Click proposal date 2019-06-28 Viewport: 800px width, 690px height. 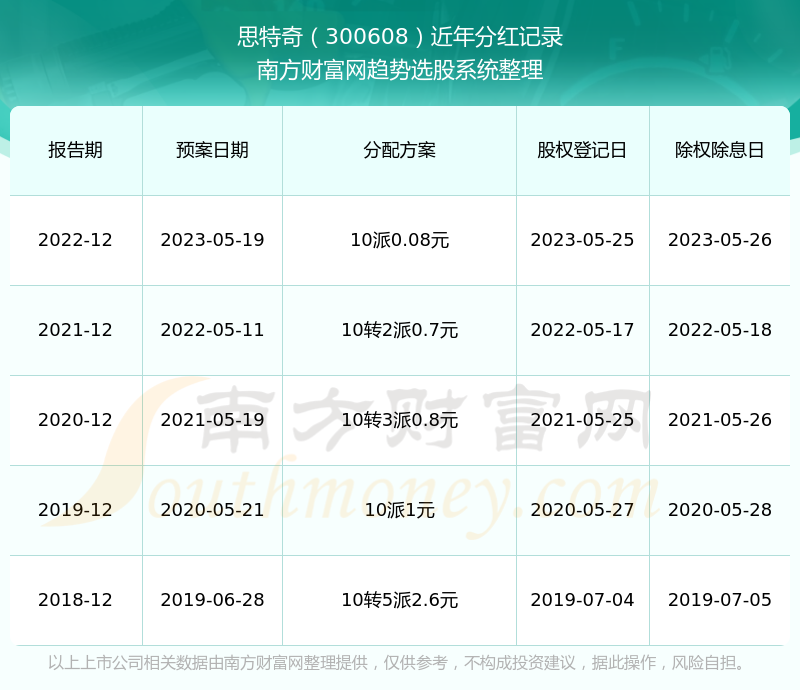212,600
